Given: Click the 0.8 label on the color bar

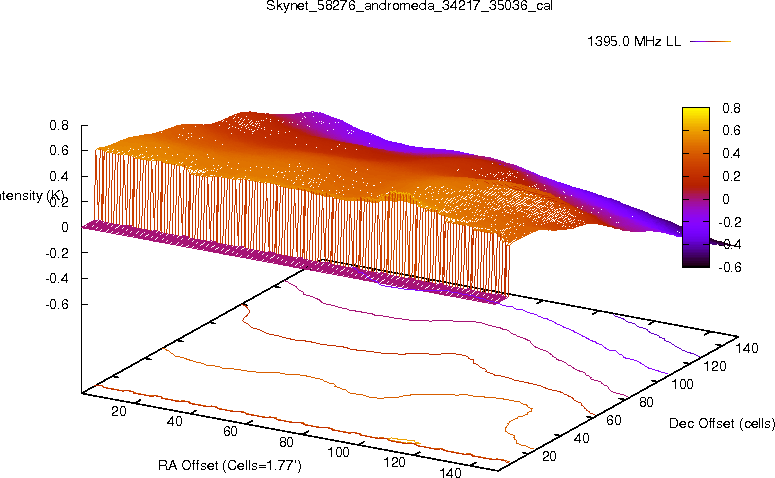Looking at the screenshot, I should pos(731,108).
